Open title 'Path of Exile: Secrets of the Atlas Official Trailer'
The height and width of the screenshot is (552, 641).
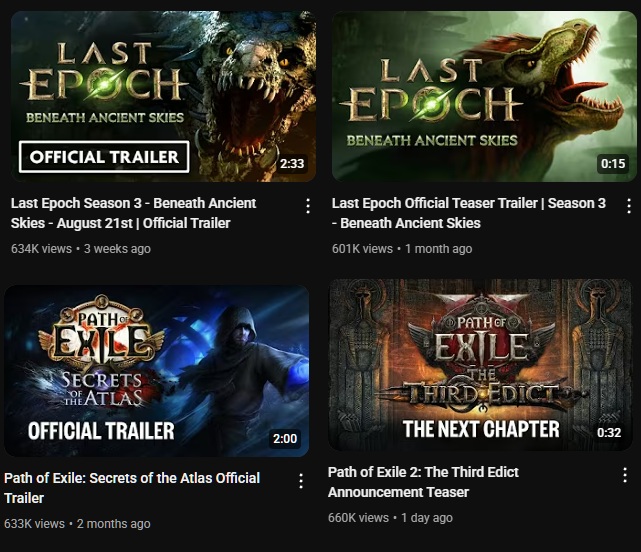tap(132, 488)
